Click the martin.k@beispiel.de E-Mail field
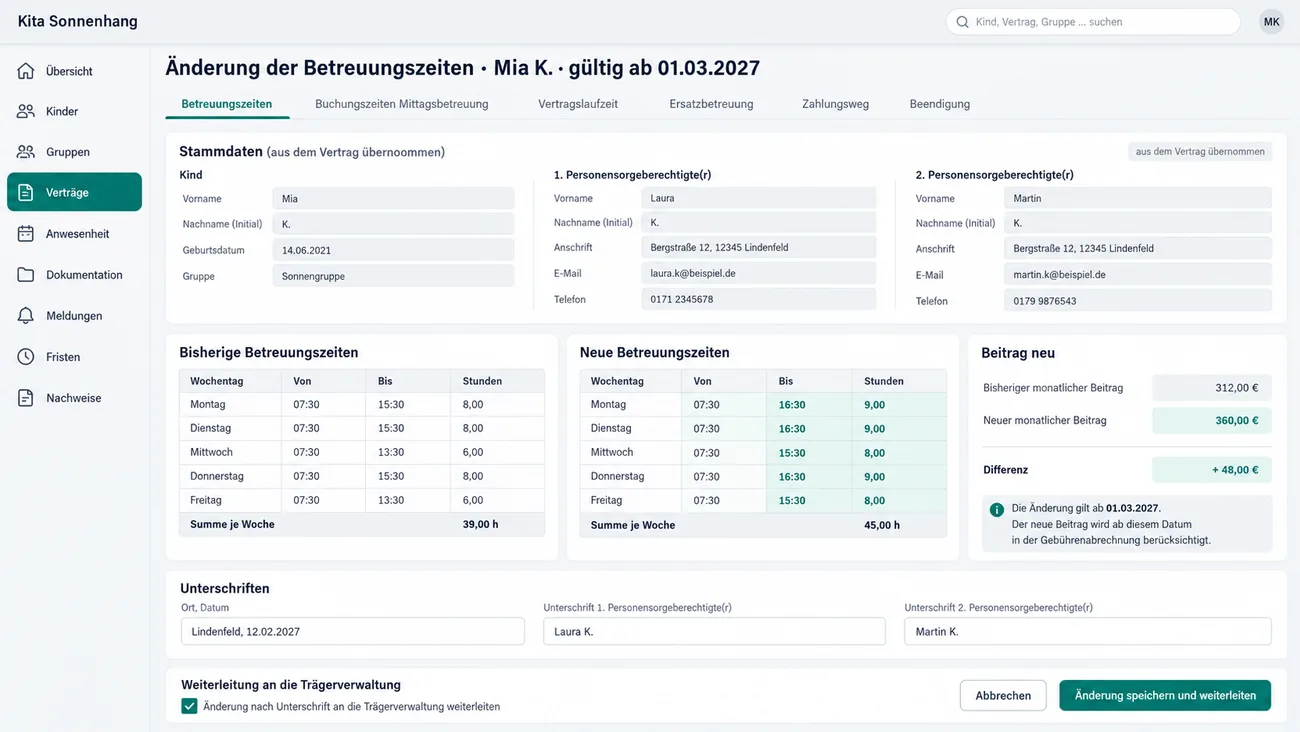The width and height of the screenshot is (1300, 732). click(x=1138, y=274)
